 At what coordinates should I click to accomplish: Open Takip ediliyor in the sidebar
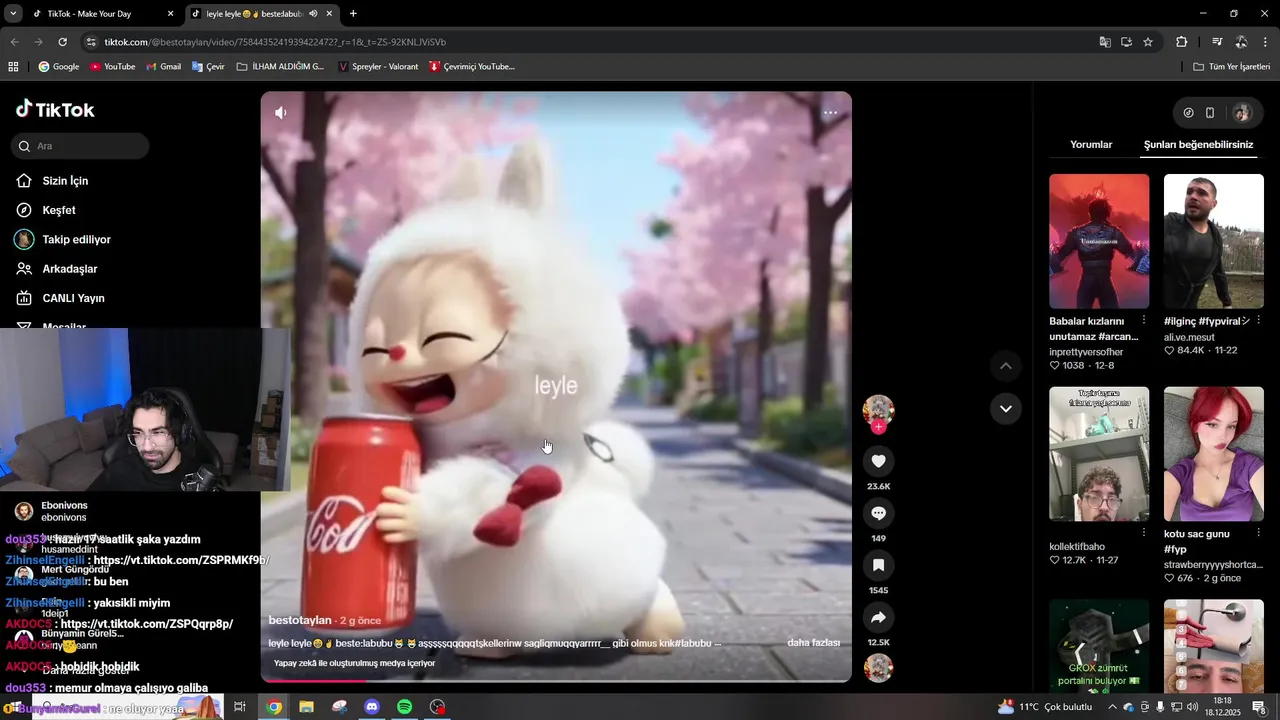click(76, 239)
